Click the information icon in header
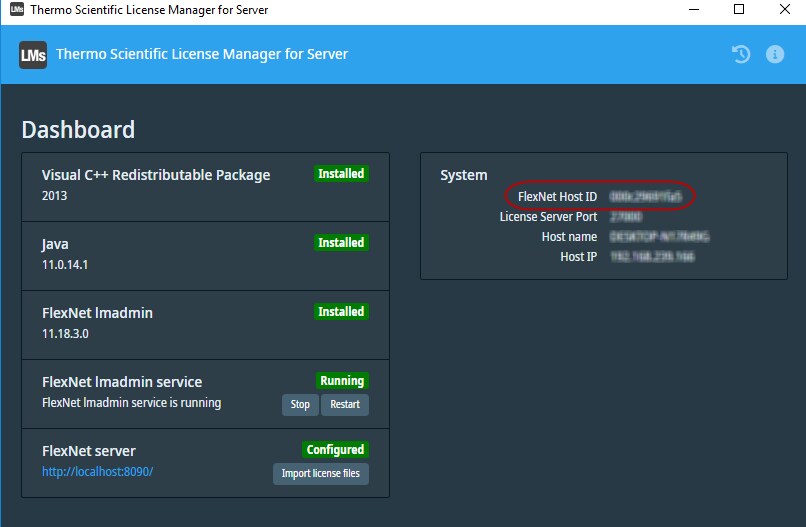The width and height of the screenshot is (806, 527). tap(775, 54)
